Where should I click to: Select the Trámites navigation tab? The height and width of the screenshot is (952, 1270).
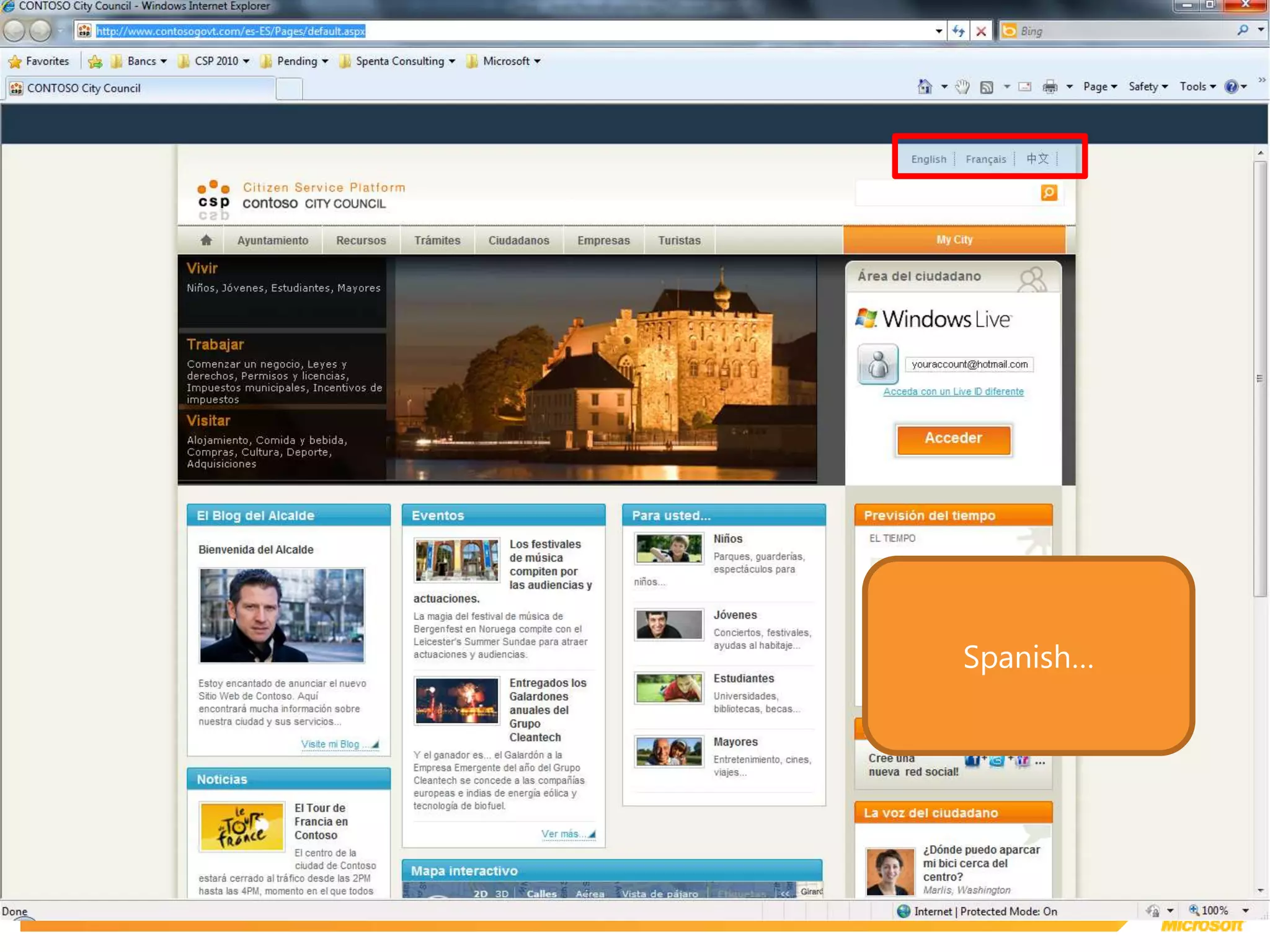click(x=437, y=240)
